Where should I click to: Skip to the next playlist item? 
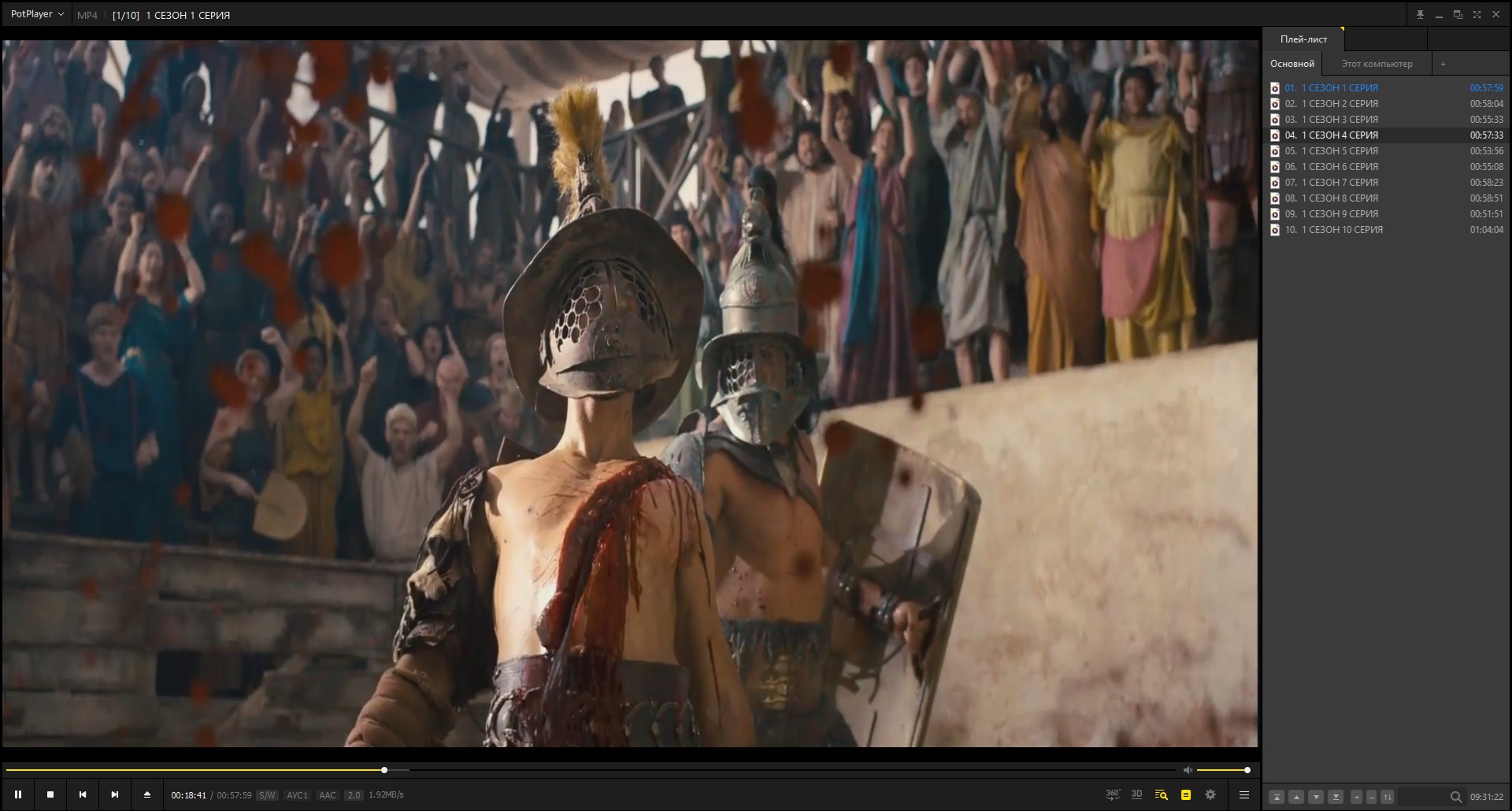tap(115, 794)
